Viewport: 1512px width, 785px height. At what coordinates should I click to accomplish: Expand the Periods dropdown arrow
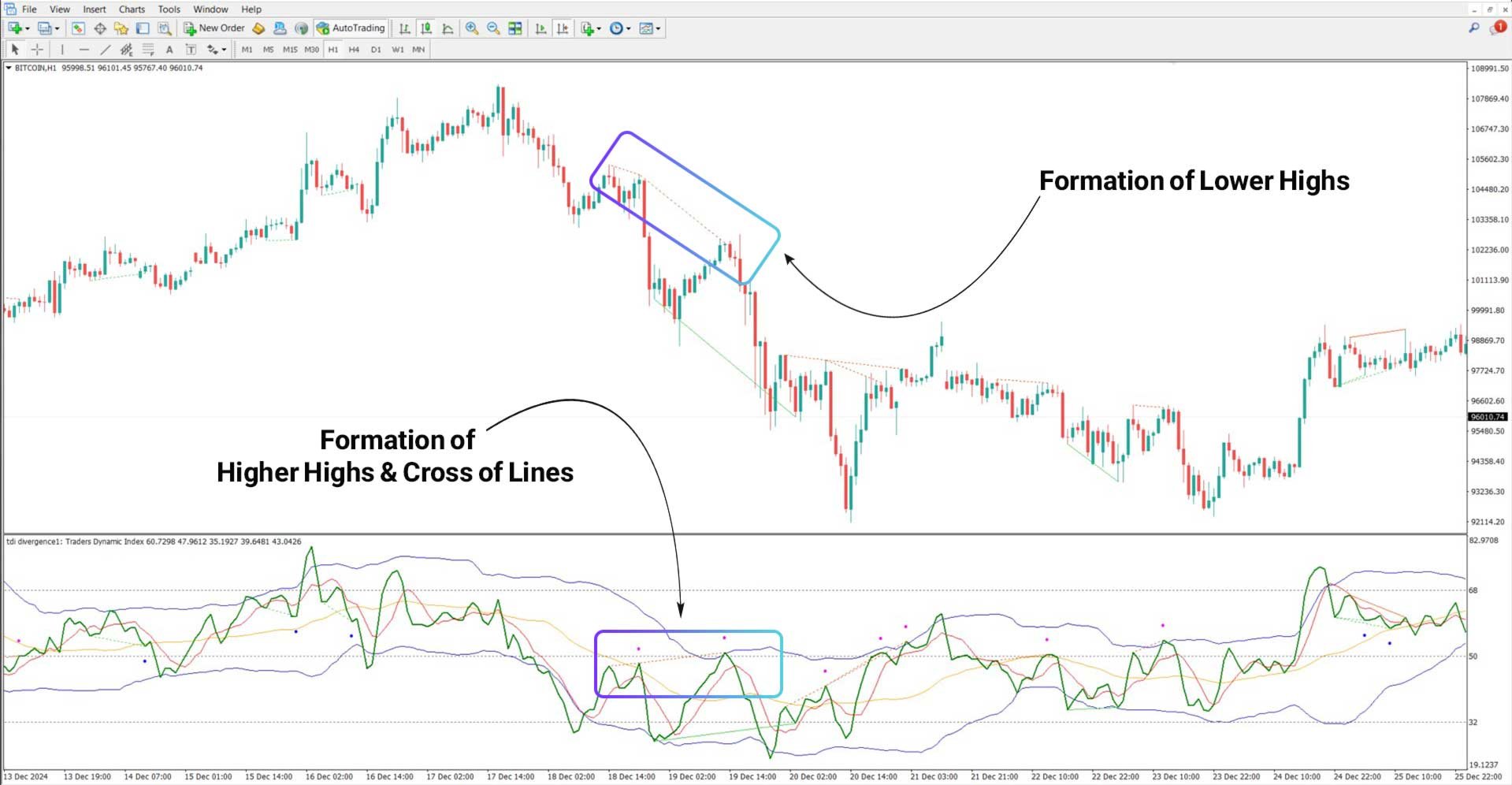[x=628, y=28]
